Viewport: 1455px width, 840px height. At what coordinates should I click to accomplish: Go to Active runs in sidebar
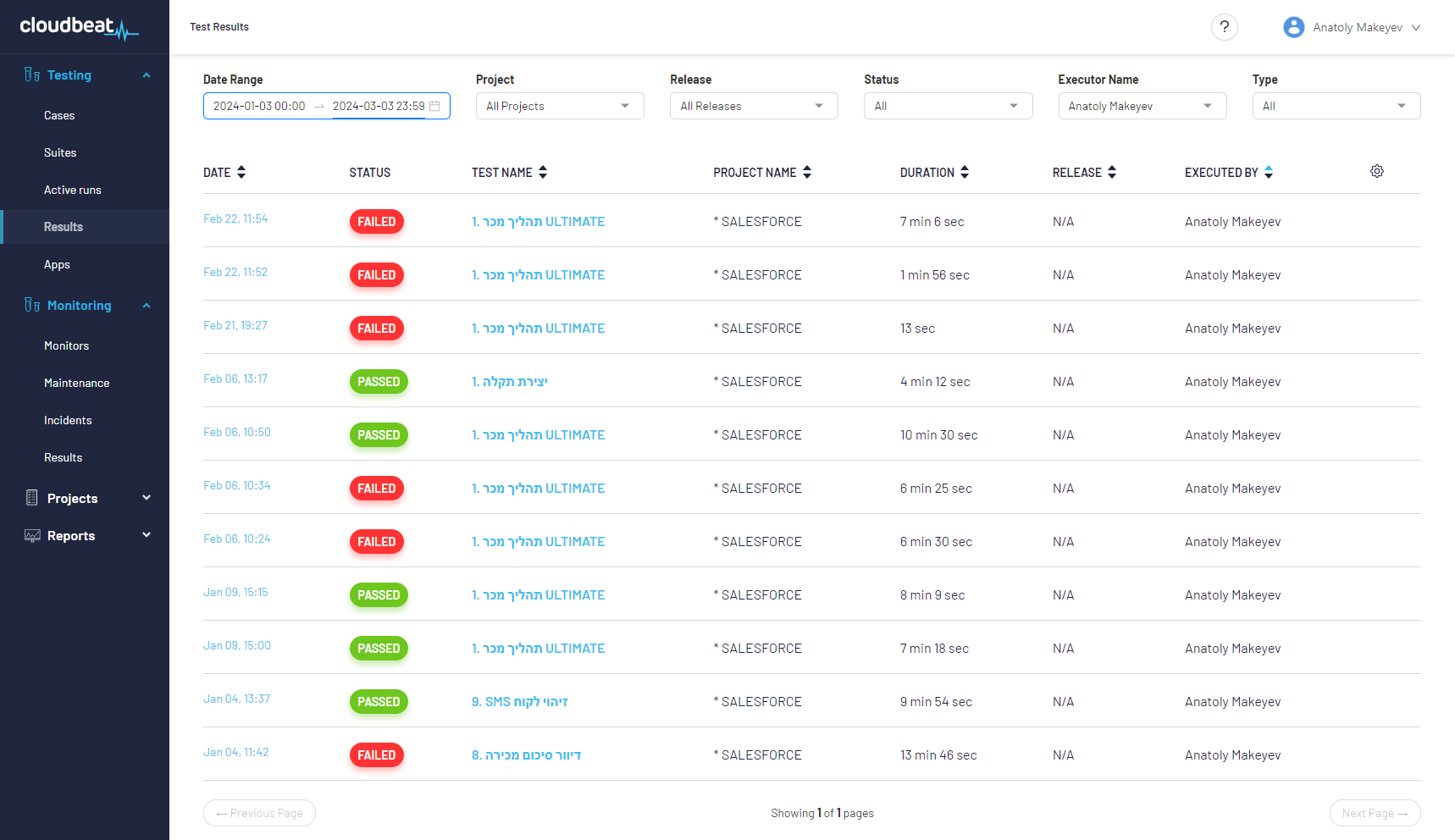click(72, 190)
